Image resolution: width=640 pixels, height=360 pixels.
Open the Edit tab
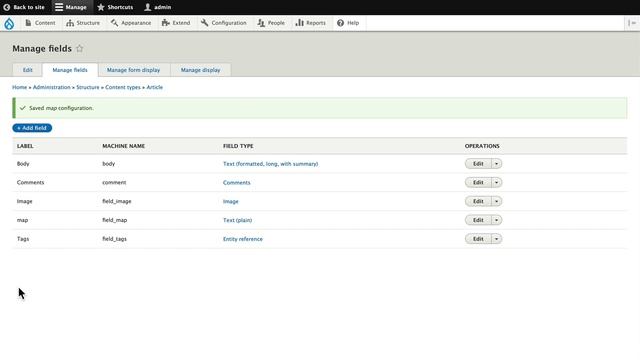click(x=27, y=70)
